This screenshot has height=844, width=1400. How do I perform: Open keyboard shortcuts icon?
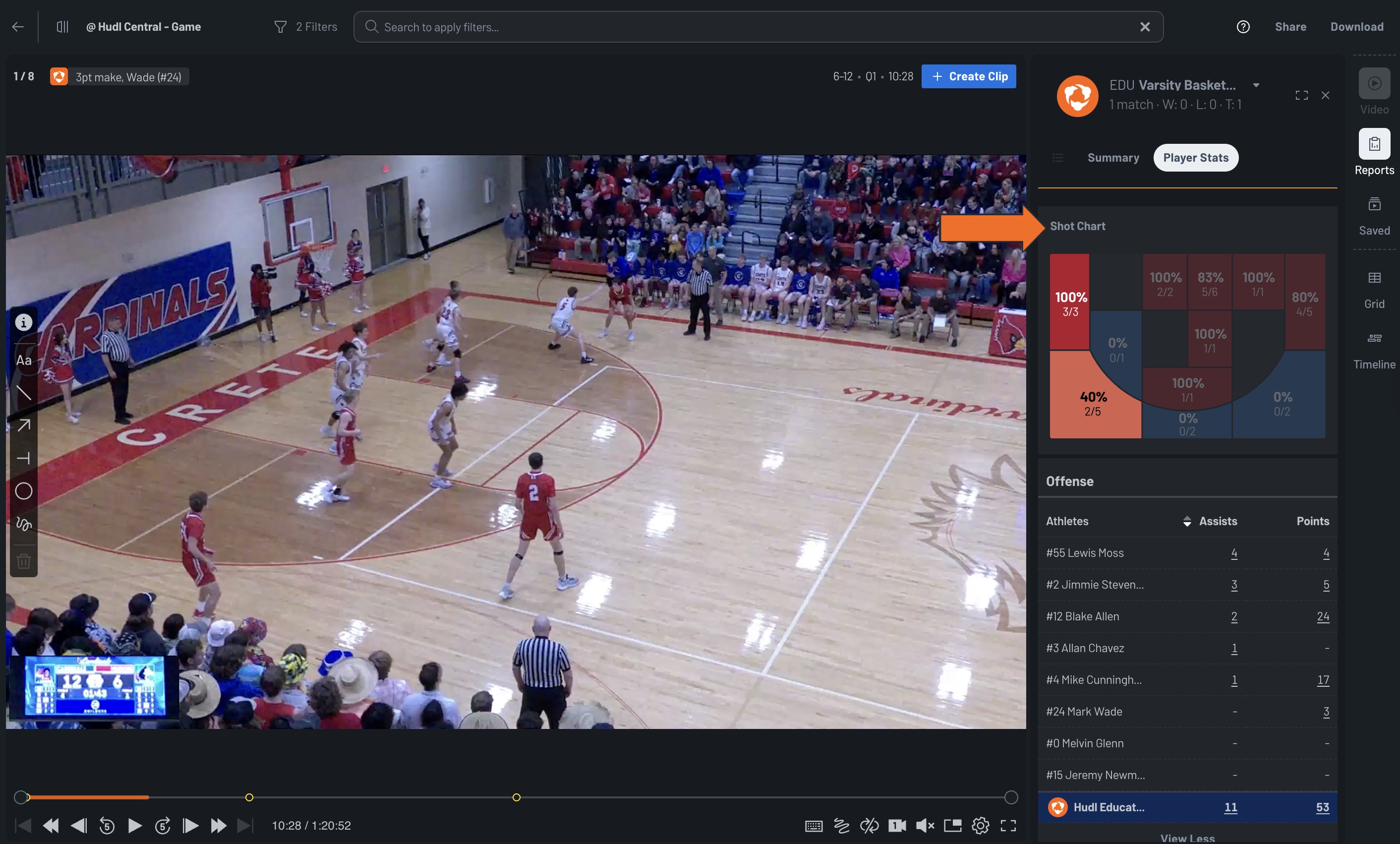tap(814, 826)
